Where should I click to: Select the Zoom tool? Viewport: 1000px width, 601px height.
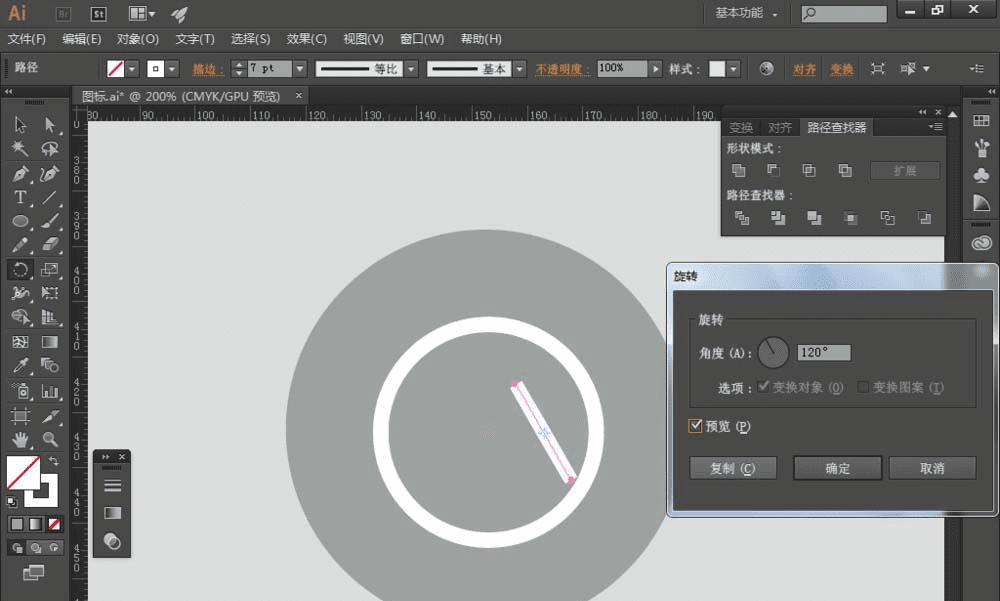pyautogui.click(x=50, y=440)
